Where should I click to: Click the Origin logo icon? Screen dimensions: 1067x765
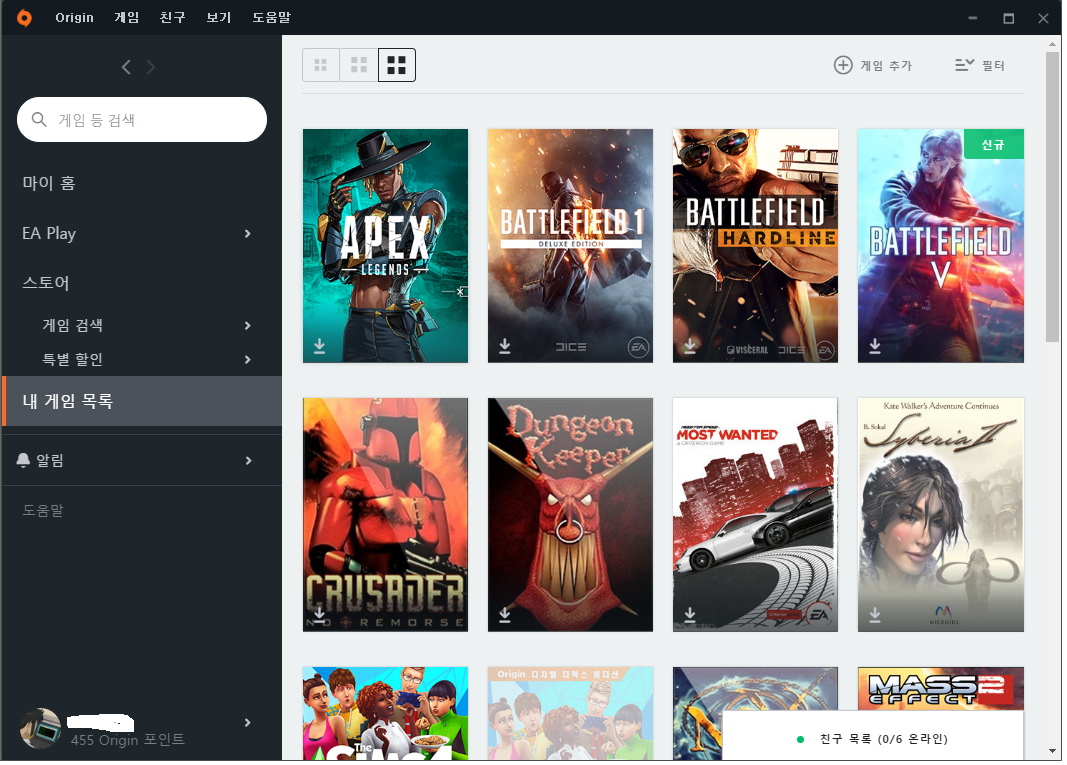tap(24, 18)
